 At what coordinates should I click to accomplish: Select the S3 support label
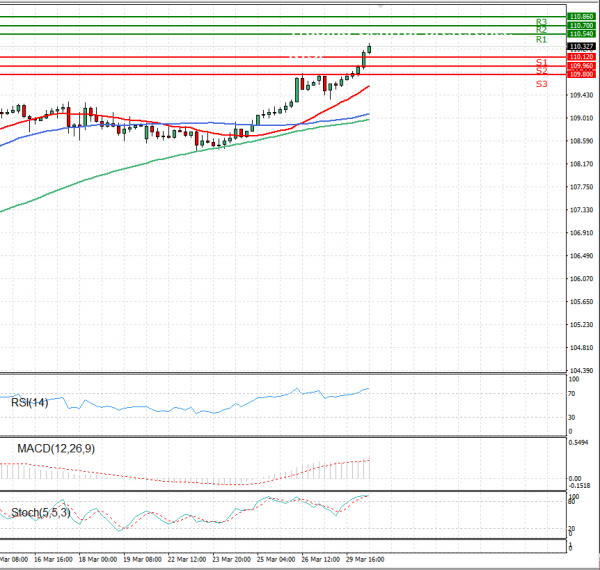pyautogui.click(x=541, y=84)
